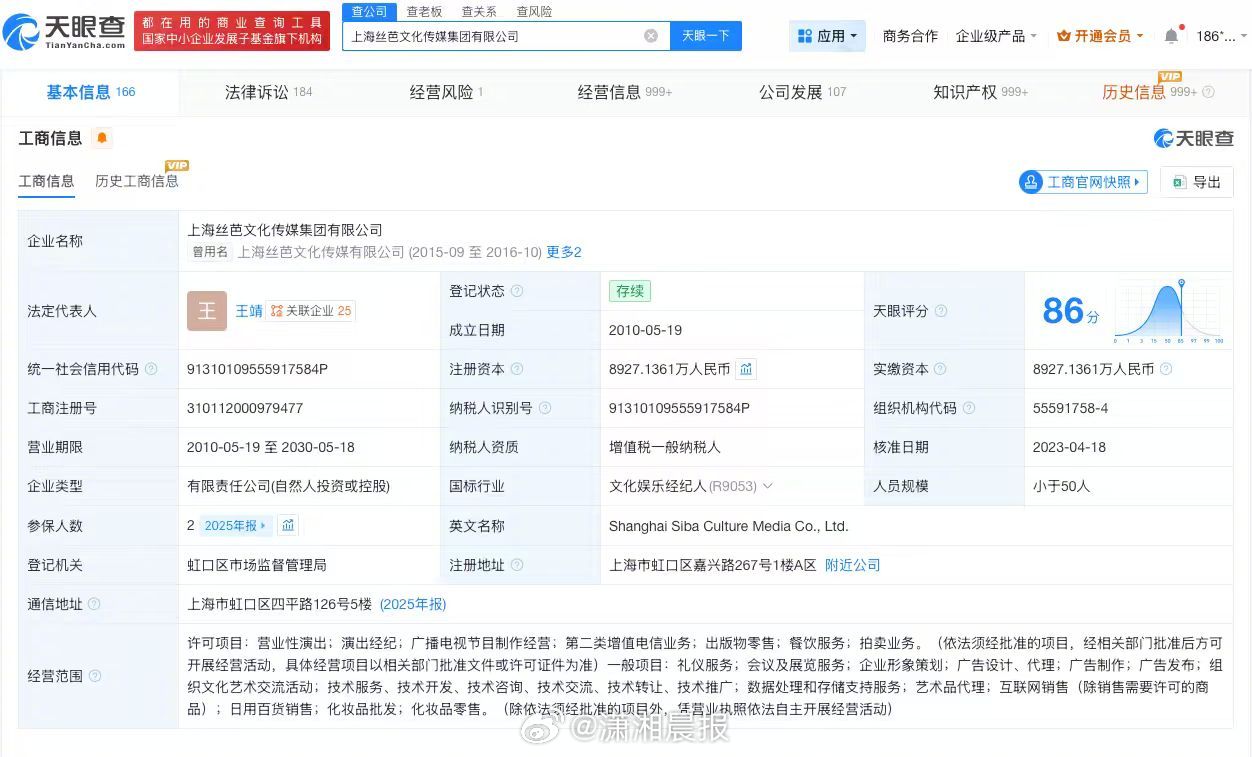This screenshot has width=1252, height=757.
Task: Click the company name search input field
Action: click(x=490, y=36)
